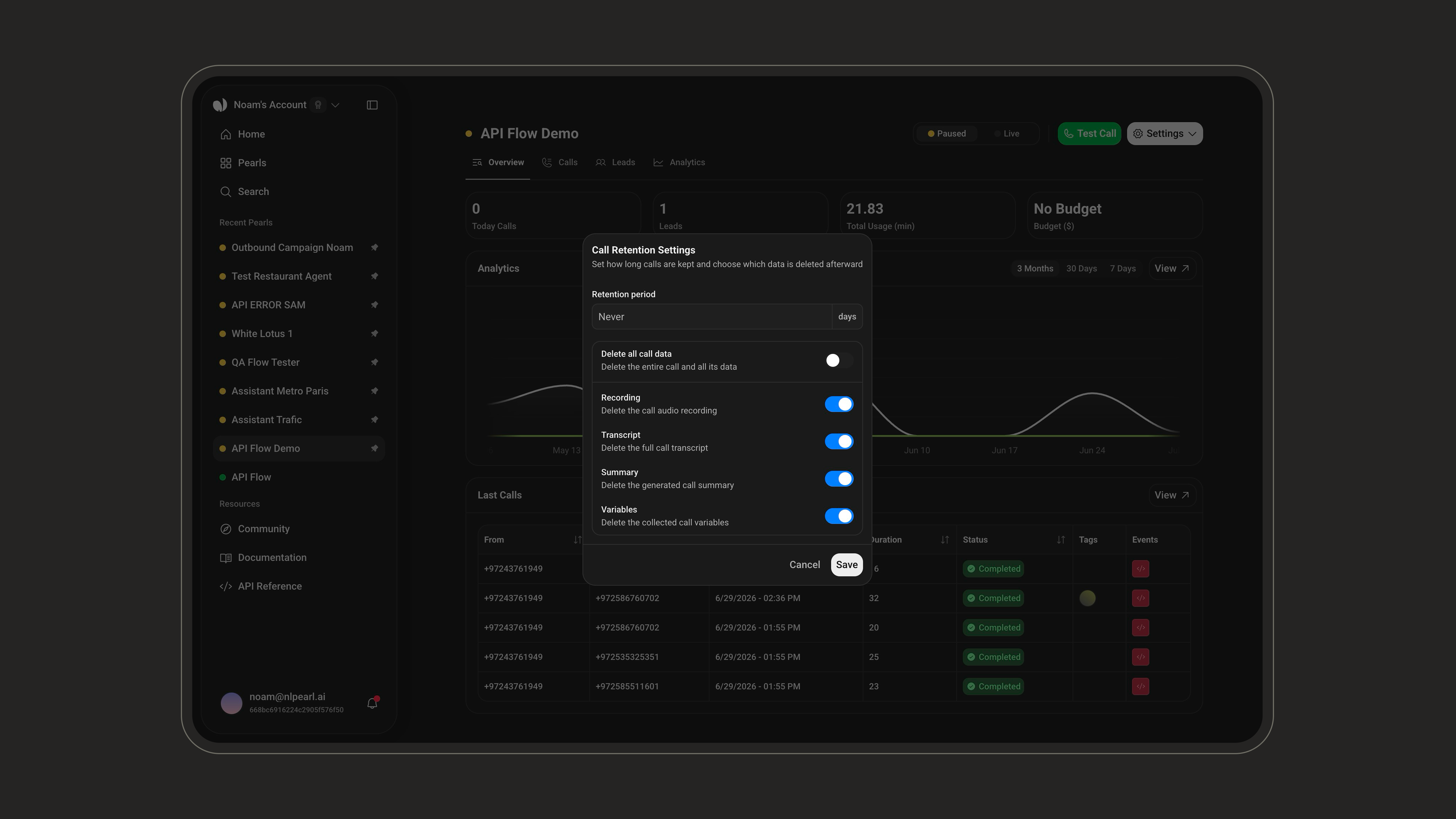Switch to the Analytics tab

coord(679,163)
